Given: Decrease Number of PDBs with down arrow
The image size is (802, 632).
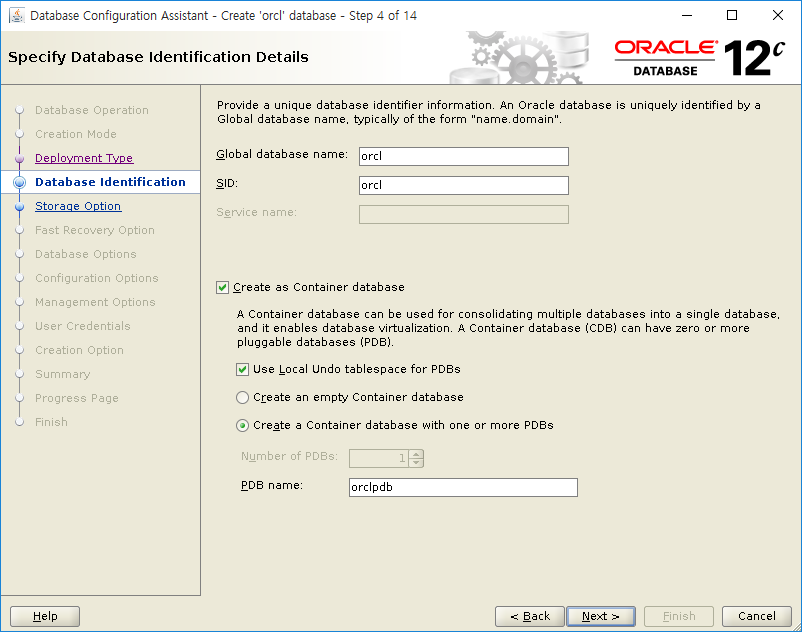Looking at the screenshot, I should (x=416, y=462).
